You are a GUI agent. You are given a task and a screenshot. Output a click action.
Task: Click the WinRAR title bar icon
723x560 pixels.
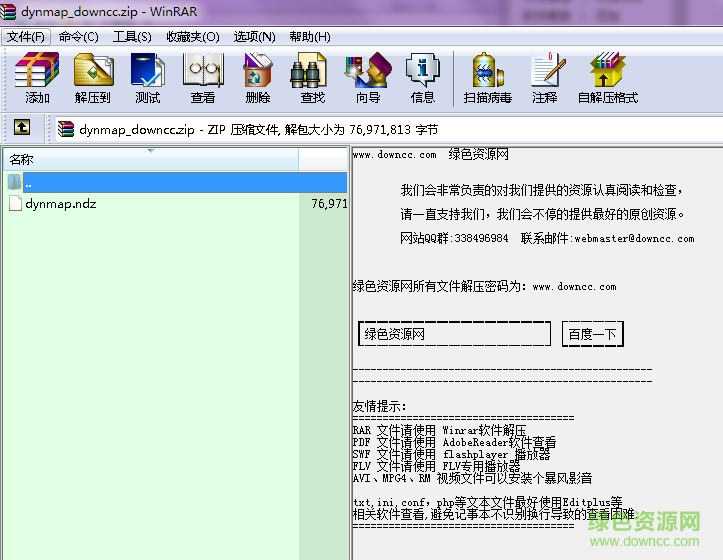[8, 12]
